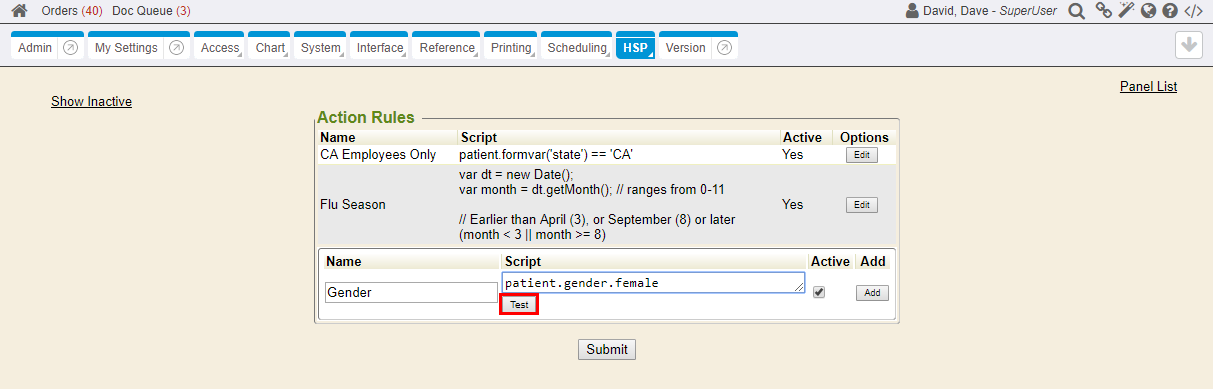This screenshot has width=1213, height=389.
Task: Expand the Chart dropdown tab
Action: [x=271, y=46]
